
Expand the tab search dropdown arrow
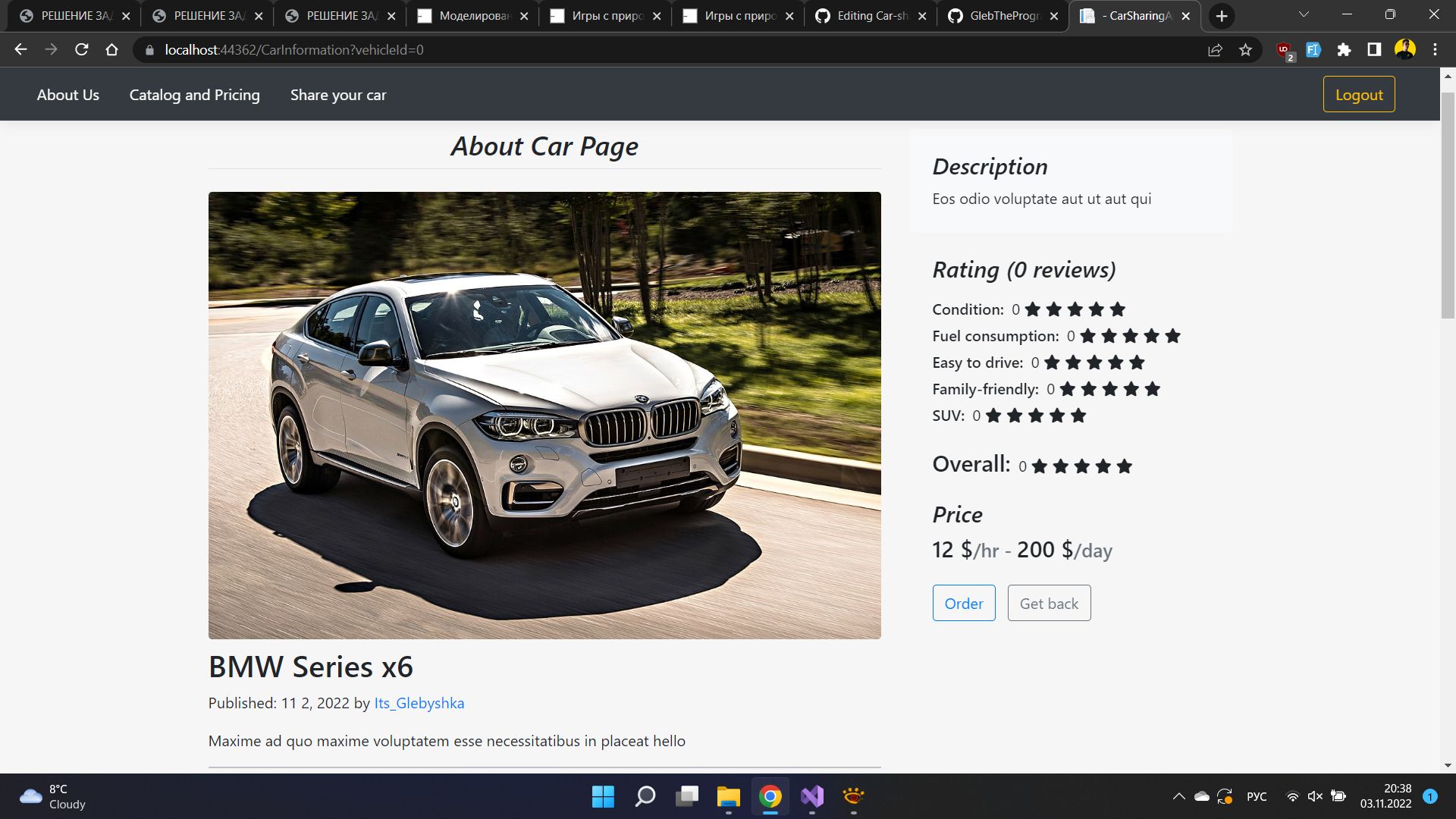(1304, 15)
